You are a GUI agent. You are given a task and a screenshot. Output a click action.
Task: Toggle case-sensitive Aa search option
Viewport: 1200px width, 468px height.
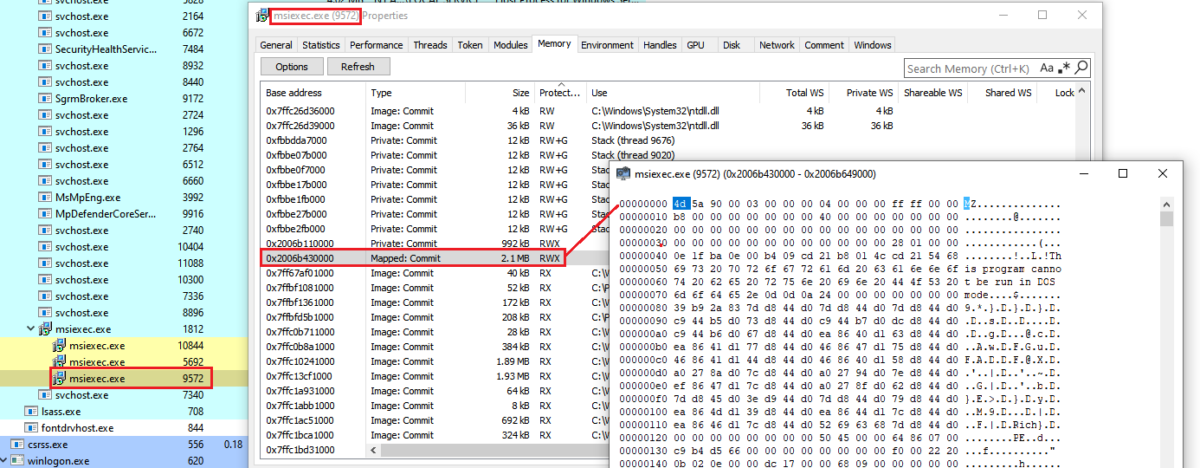[1047, 68]
